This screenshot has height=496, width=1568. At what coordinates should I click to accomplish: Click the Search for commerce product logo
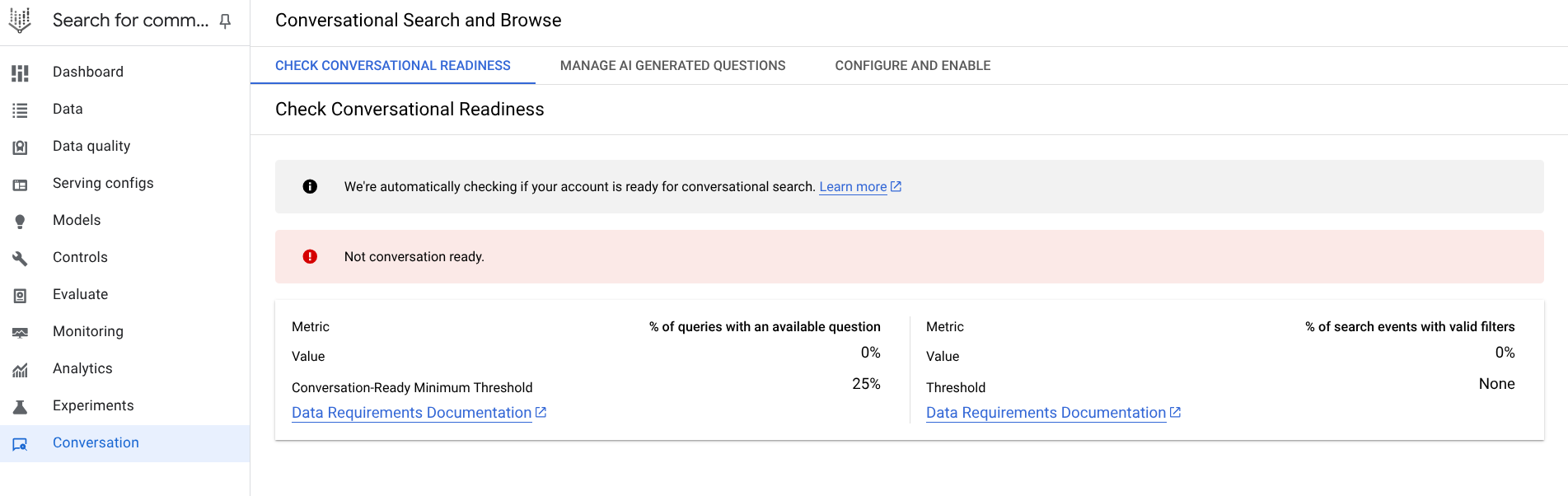(20, 20)
